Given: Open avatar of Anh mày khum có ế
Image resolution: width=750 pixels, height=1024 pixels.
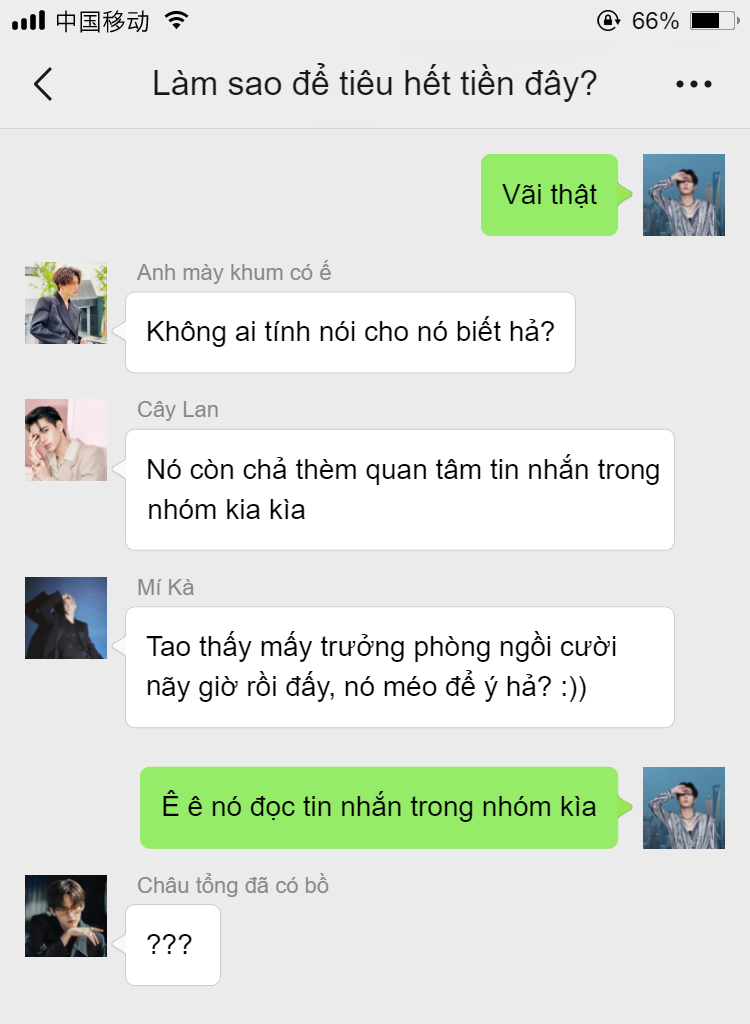Looking at the screenshot, I should [x=66, y=303].
